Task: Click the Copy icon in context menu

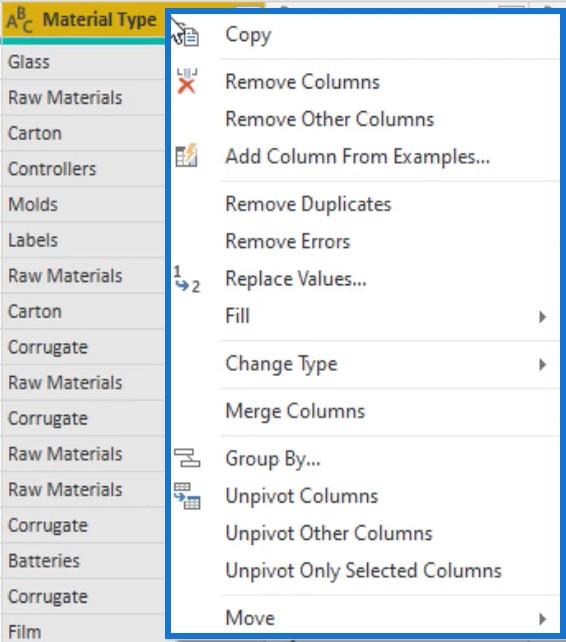Action: click(x=190, y=37)
